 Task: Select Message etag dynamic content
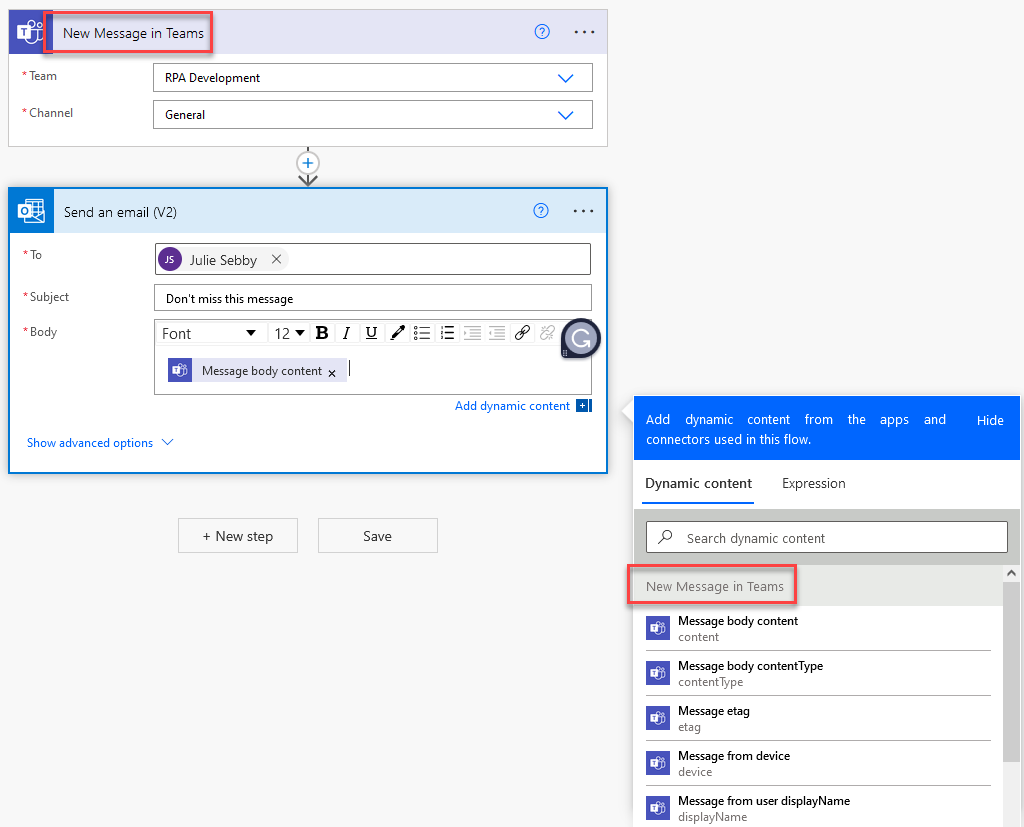click(x=818, y=718)
